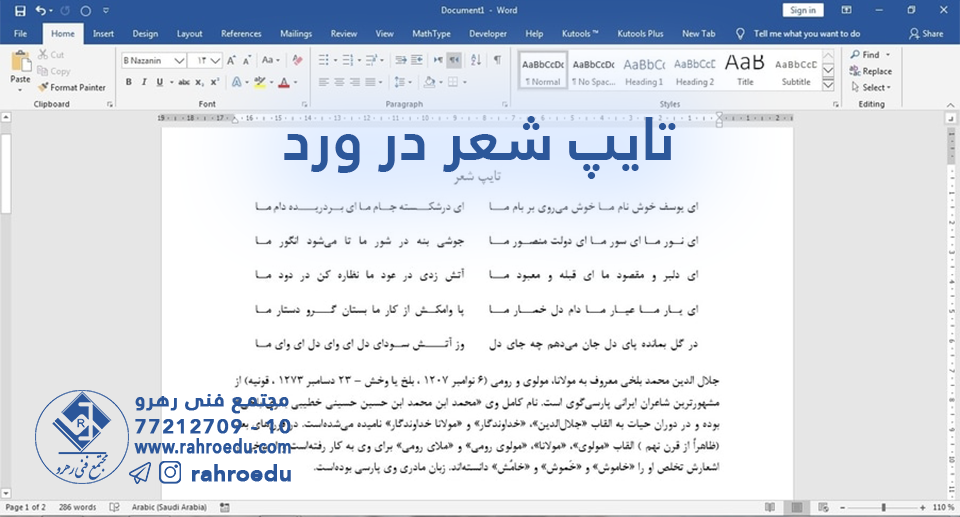
Task: Switch to the References tab
Action: [x=241, y=34]
